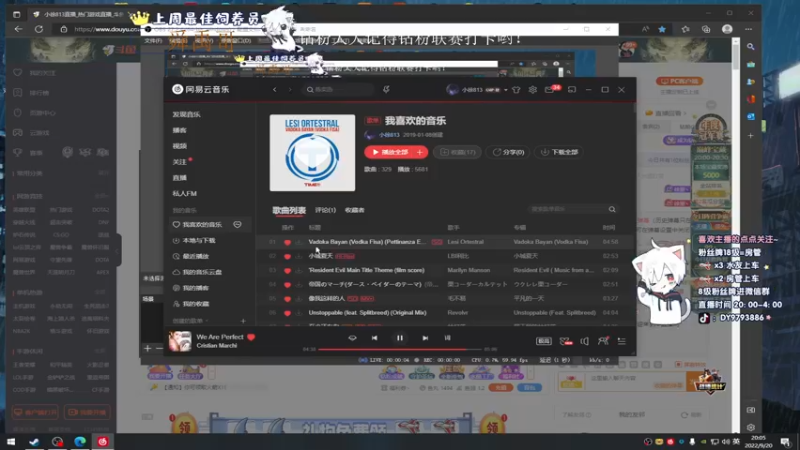Sort songs by 时间 column header
The image size is (800, 450).
(609, 228)
